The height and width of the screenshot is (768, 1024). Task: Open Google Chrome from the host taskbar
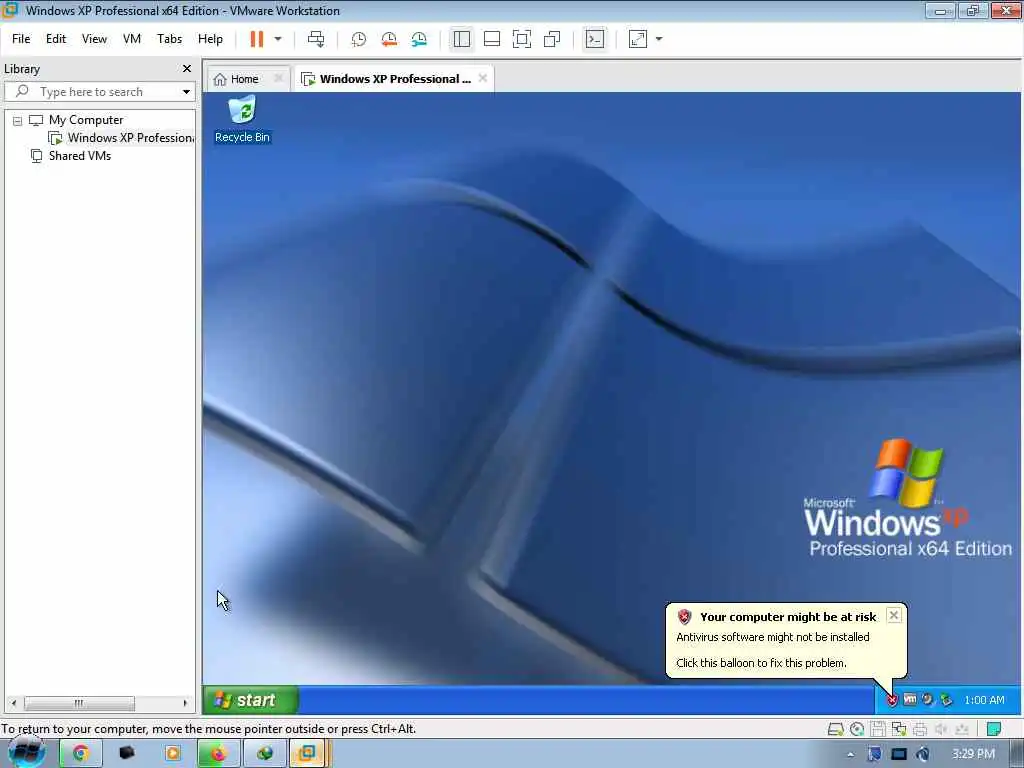80,754
